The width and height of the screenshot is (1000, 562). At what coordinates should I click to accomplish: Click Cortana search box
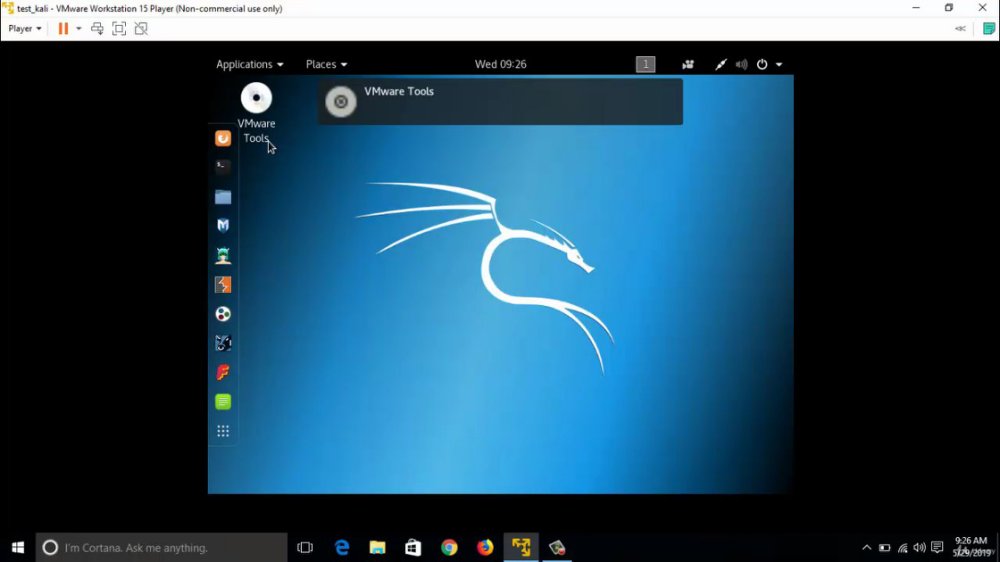[161, 547]
